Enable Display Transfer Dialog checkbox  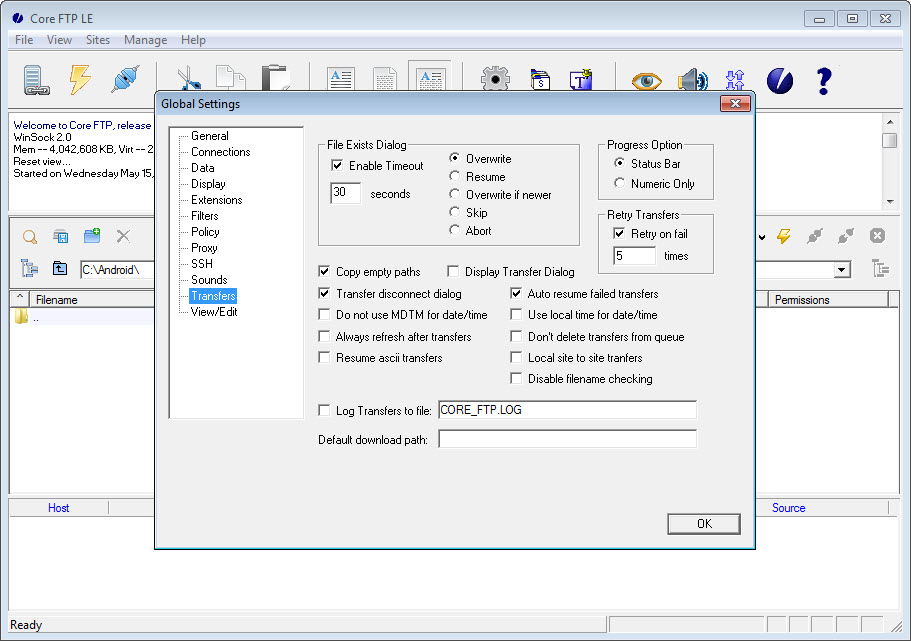453,271
